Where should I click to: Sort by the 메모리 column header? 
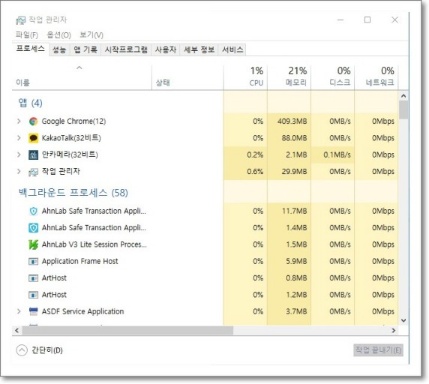click(x=289, y=77)
